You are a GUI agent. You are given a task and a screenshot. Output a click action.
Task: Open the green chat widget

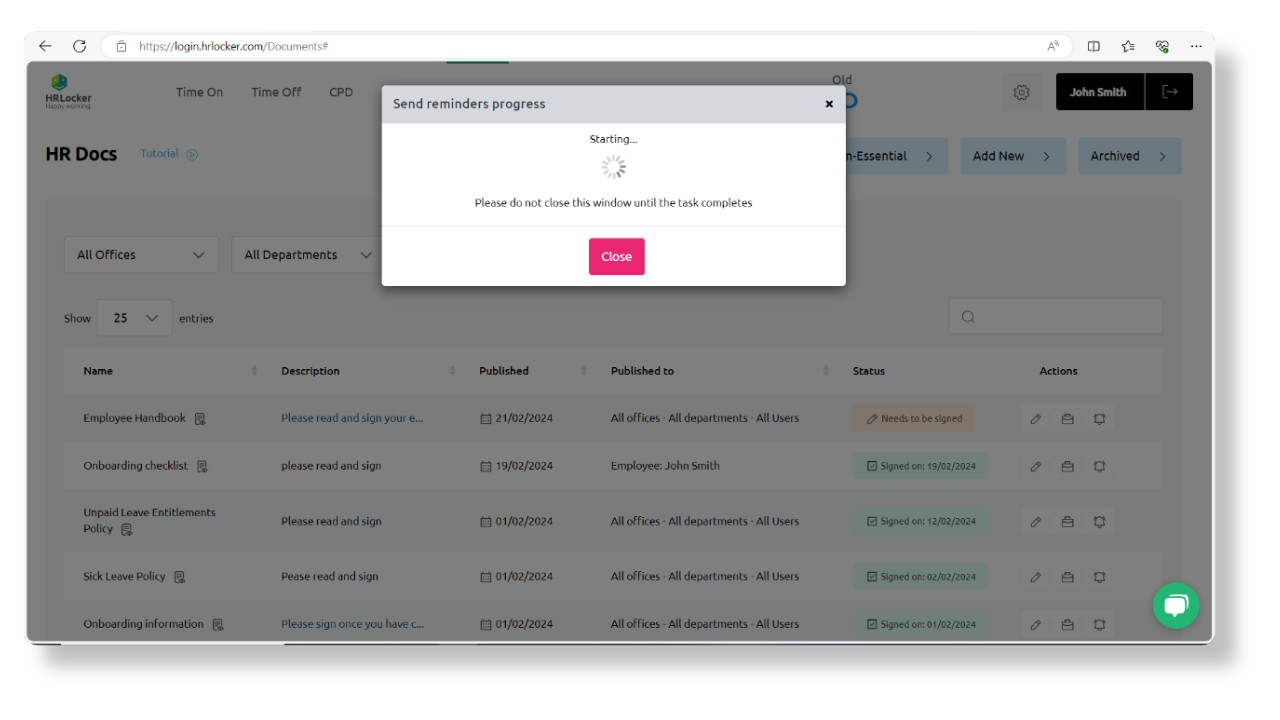click(x=1175, y=606)
